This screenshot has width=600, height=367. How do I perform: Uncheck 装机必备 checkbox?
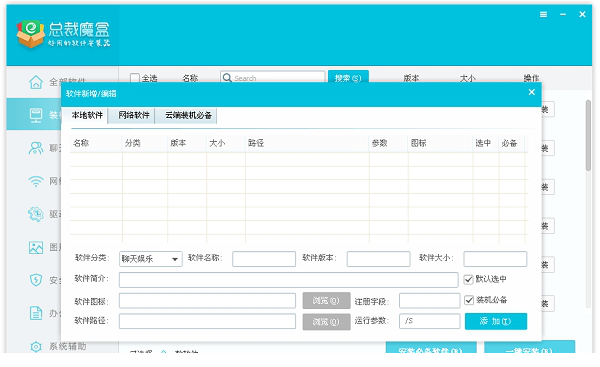coord(469,300)
